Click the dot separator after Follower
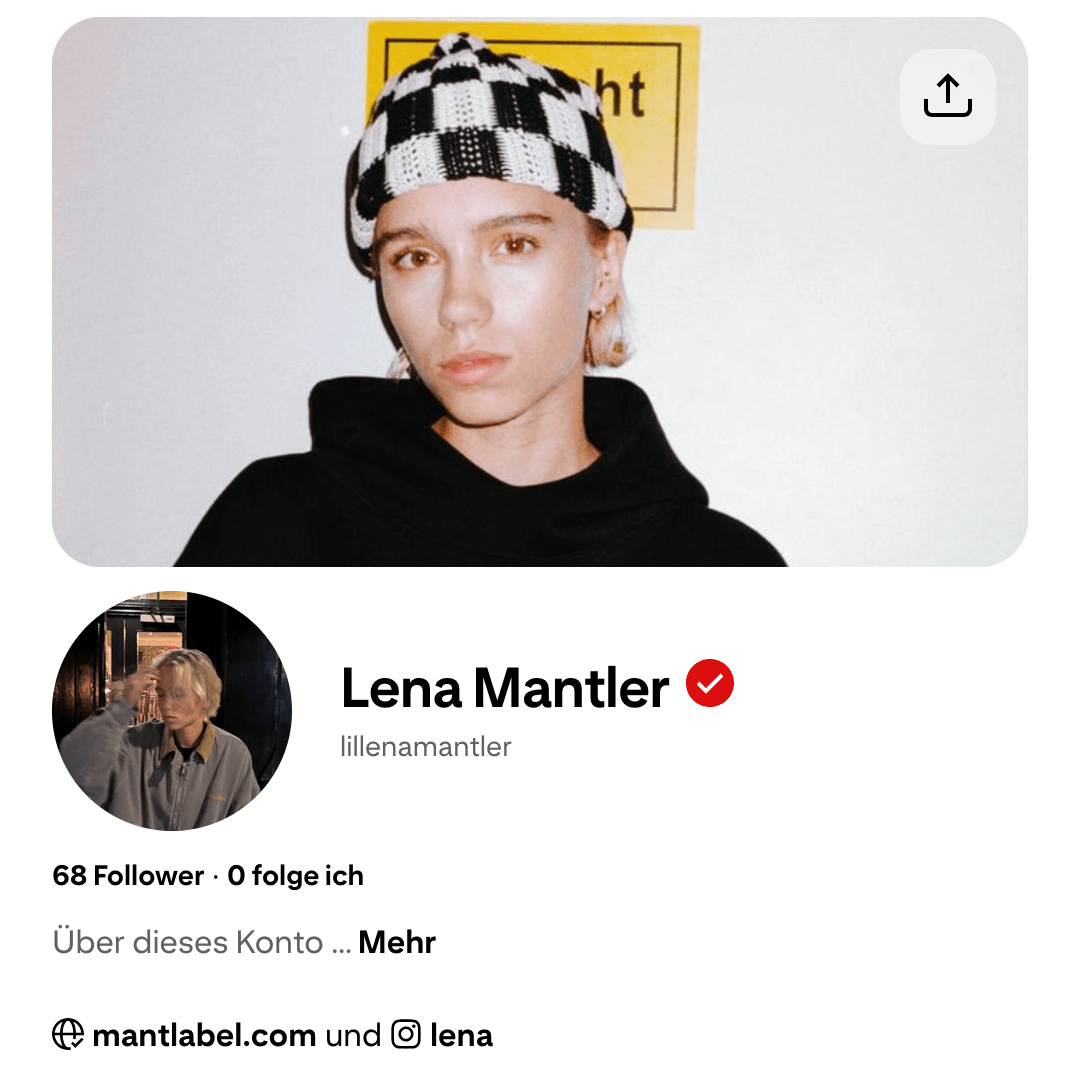Viewport: 1078px width, 1090px height. pyautogui.click(x=215, y=877)
